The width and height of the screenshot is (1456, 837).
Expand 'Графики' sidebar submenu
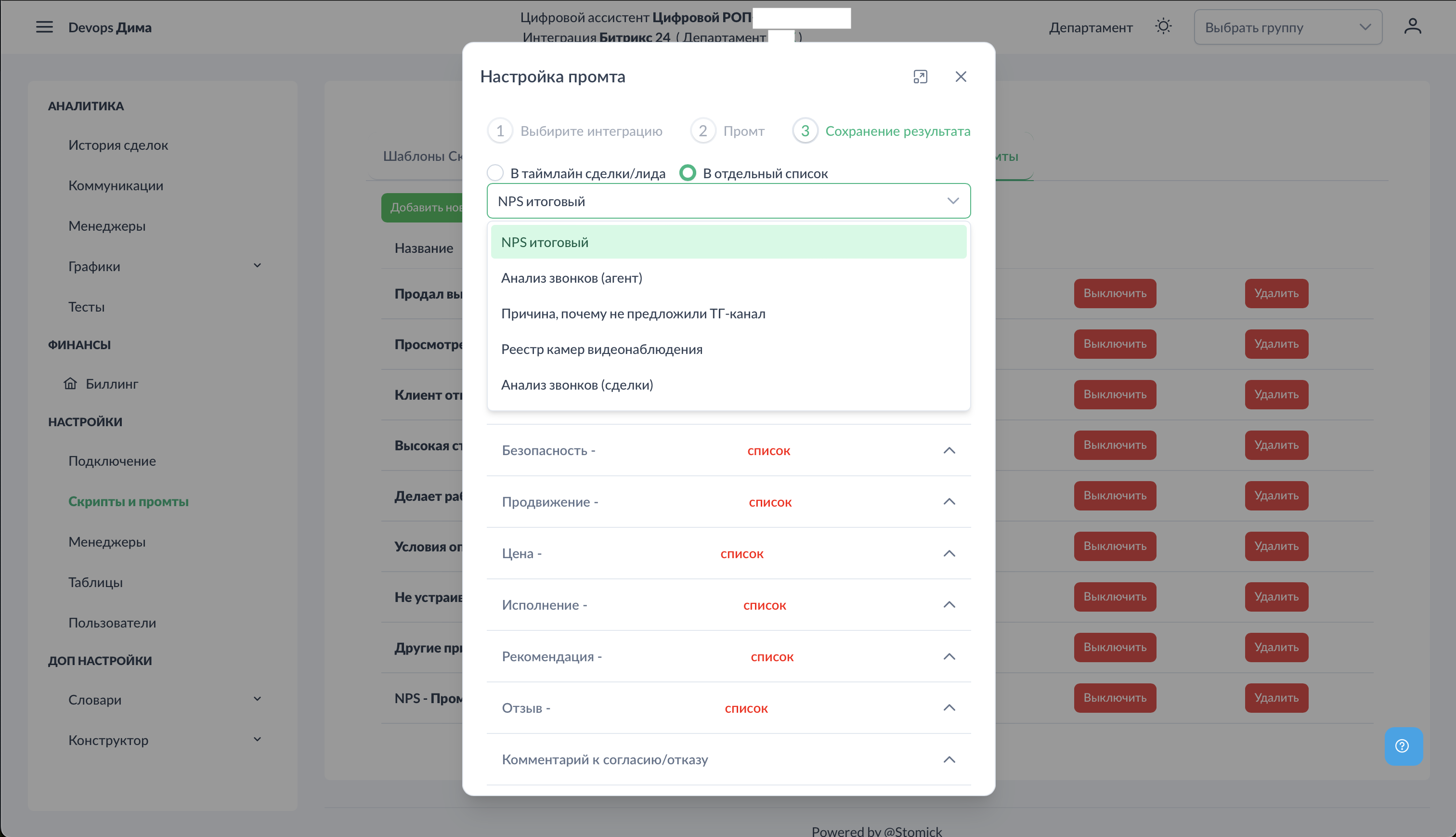click(x=258, y=265)
